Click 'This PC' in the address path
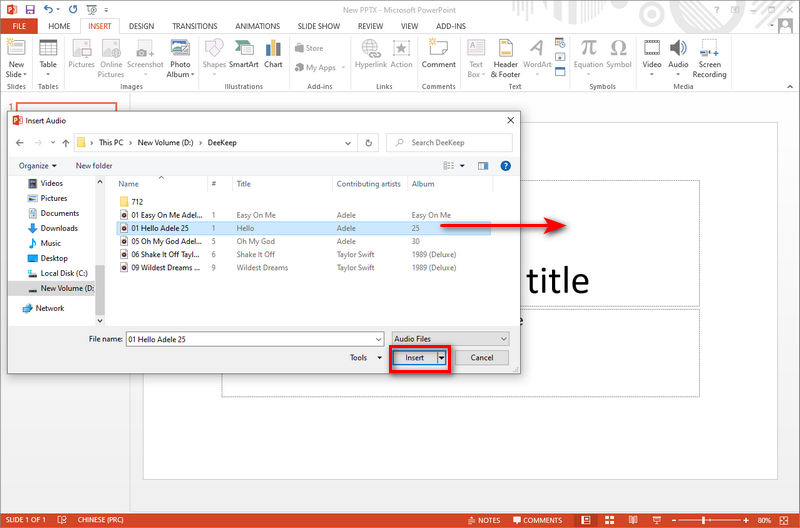Screen dimensions: 800x528 point(111,143)
